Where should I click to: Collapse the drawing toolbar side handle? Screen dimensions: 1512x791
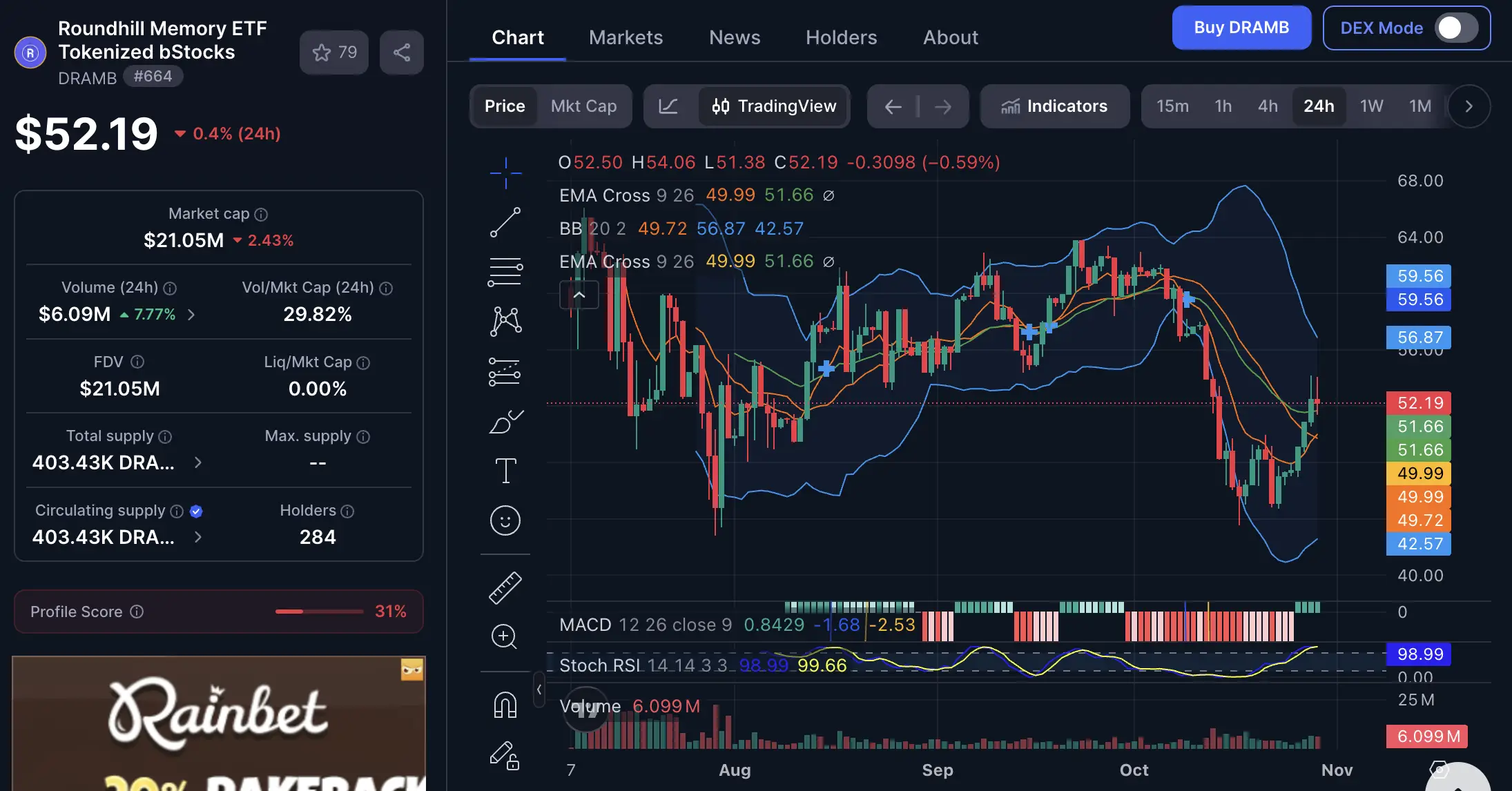coord(539,689)
